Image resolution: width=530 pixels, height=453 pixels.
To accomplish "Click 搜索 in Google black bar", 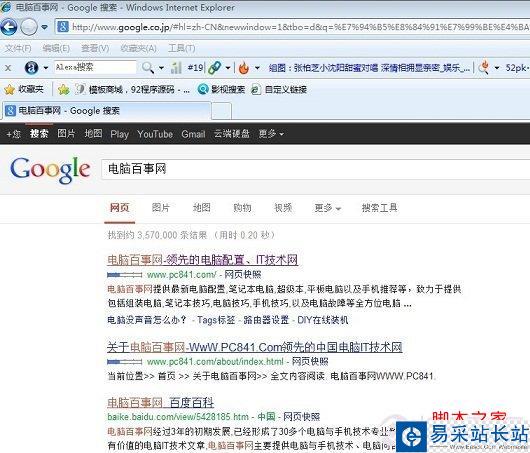I will pyautogui.click(x=39, y=134).
